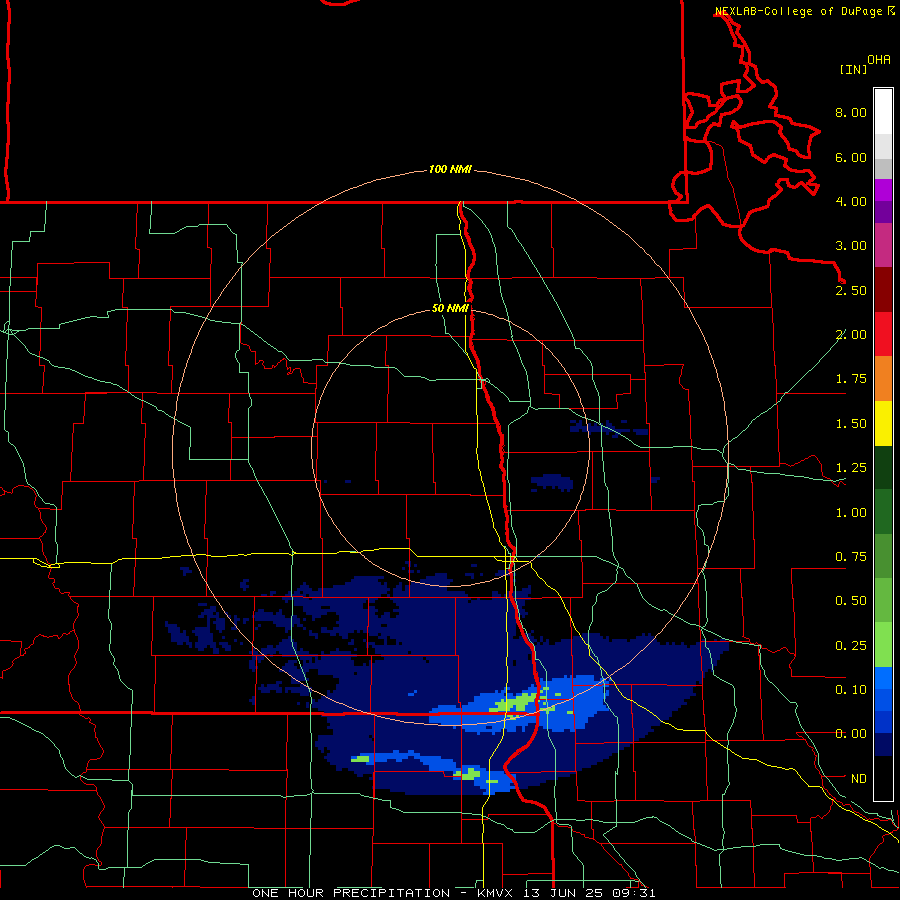The height and width of the screenshot is (900, 900).
Task: Click the yellow swatch above 1.50
Action: coord(883,424)
